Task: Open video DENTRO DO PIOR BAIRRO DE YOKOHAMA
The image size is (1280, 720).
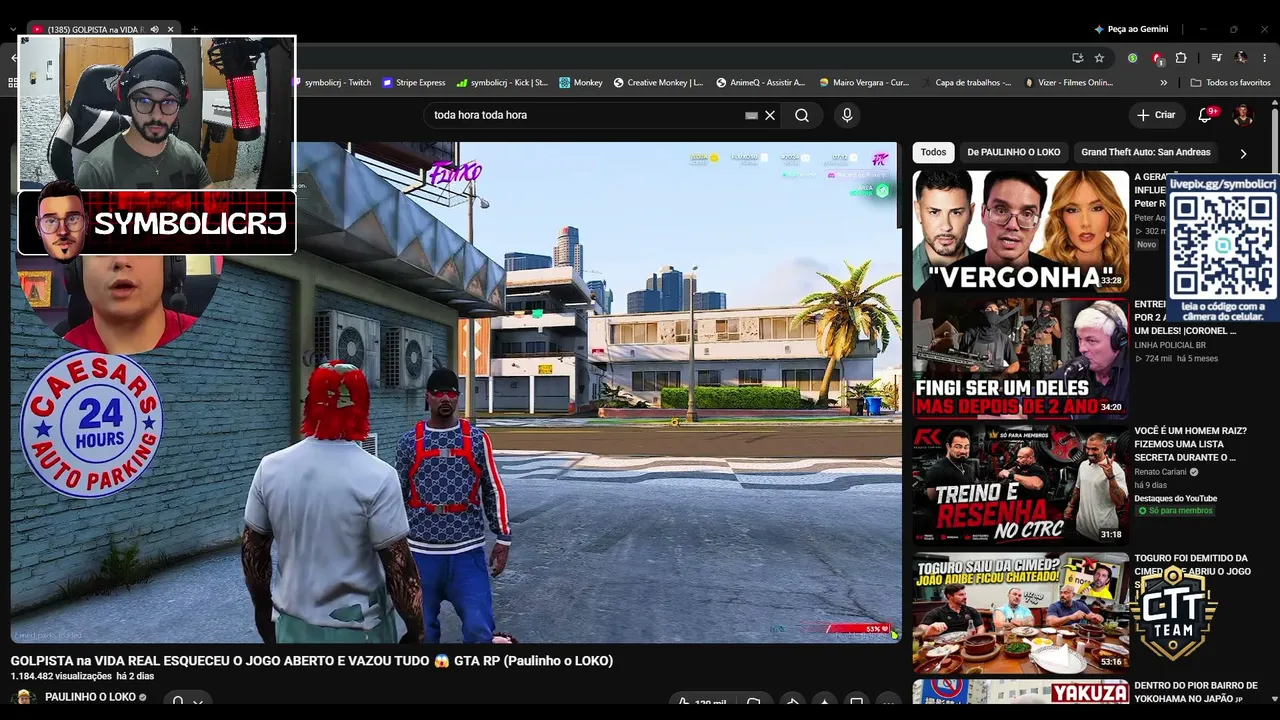Action: pyautogui.click(x=1195, y=692)
